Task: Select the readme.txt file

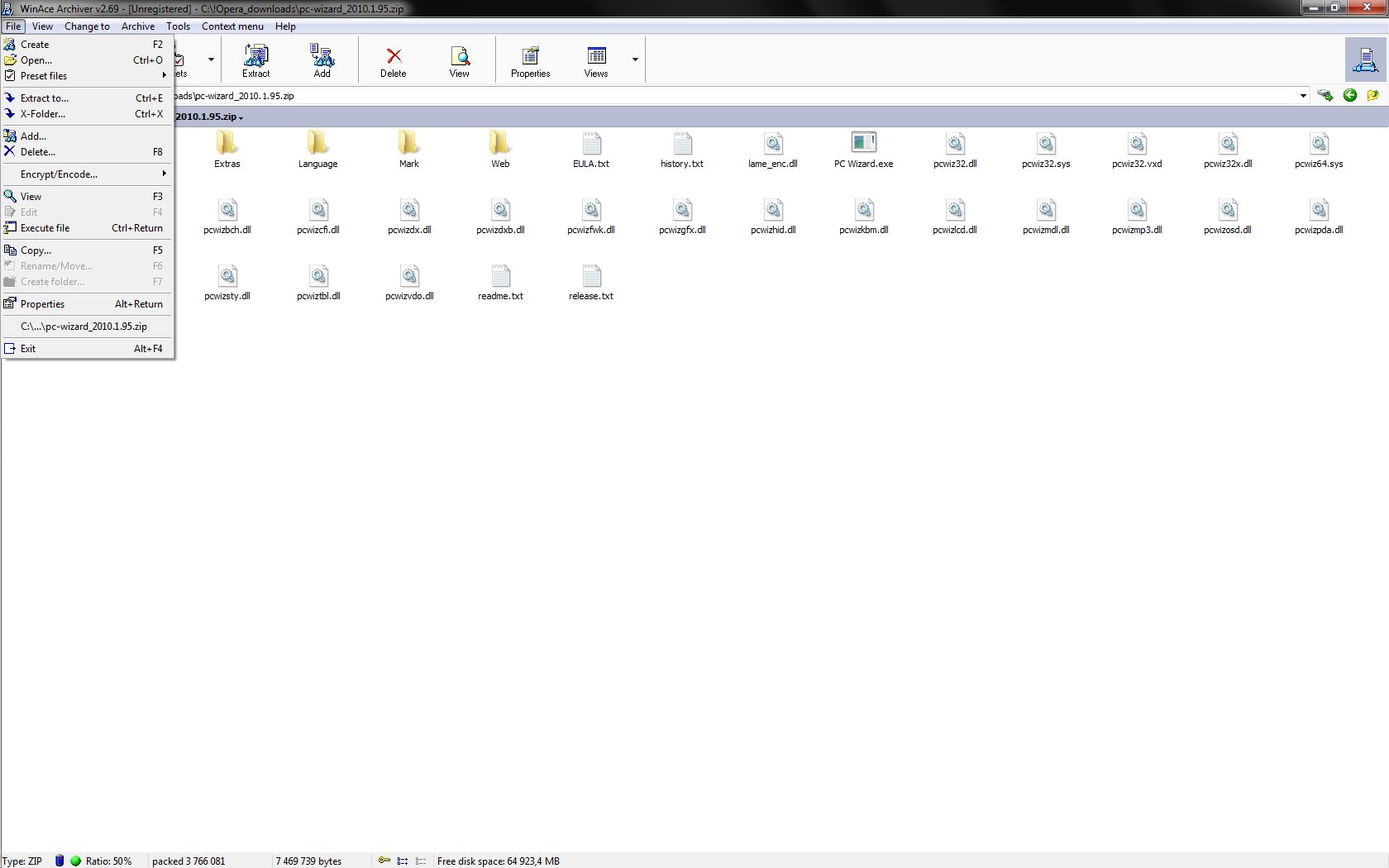Action: pos(500,281)
